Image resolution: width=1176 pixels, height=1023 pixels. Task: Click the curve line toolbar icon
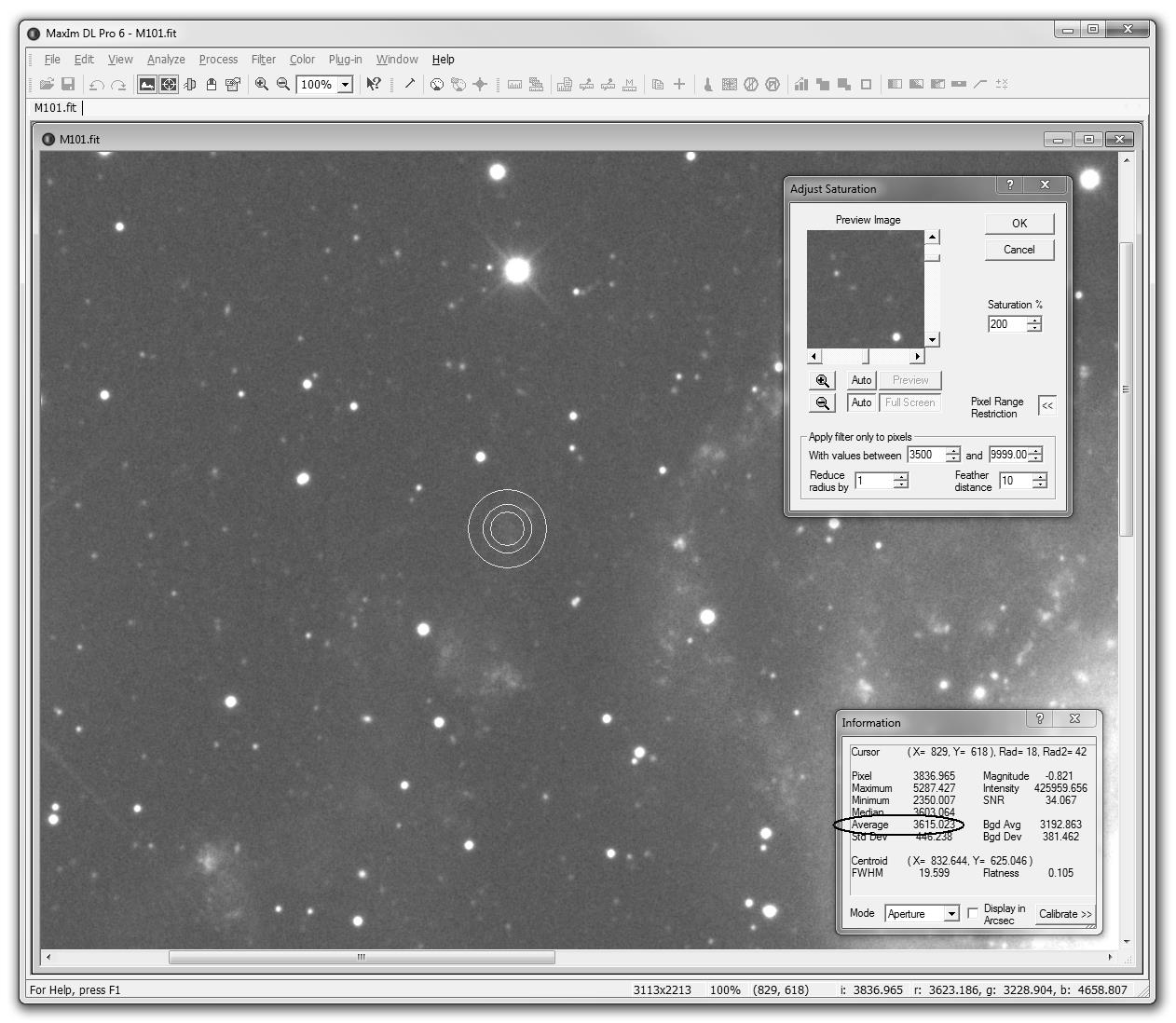pyautogui.click(x=980, y=84)
